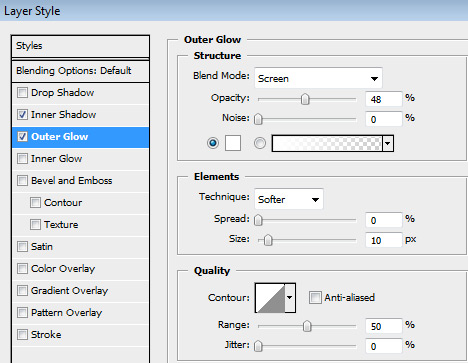
Task: Select the Stroke style row
Action: pyautogui.click(x=80, y=334)
